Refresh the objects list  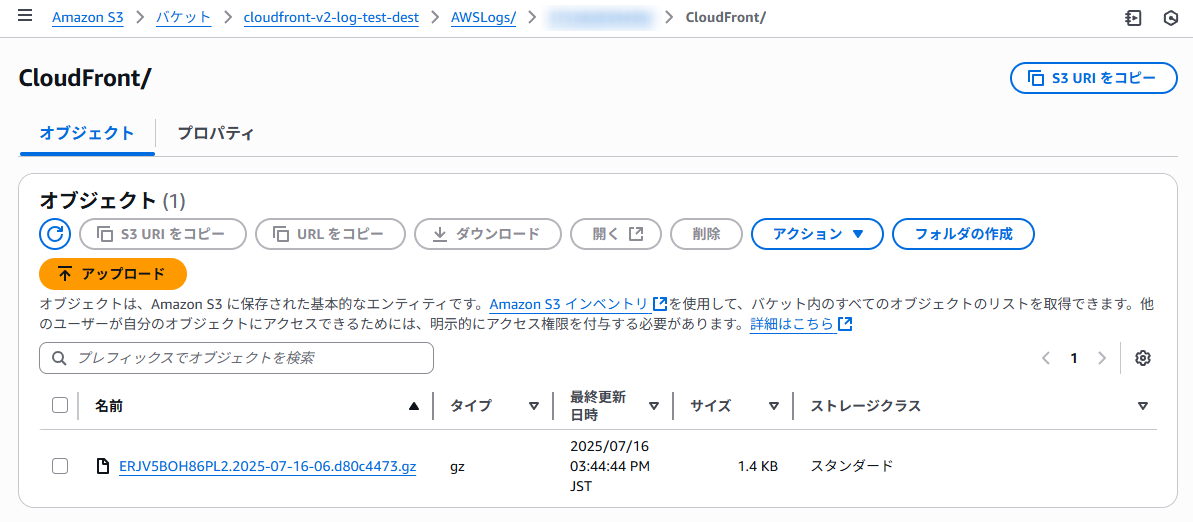[x=55, y=234]
